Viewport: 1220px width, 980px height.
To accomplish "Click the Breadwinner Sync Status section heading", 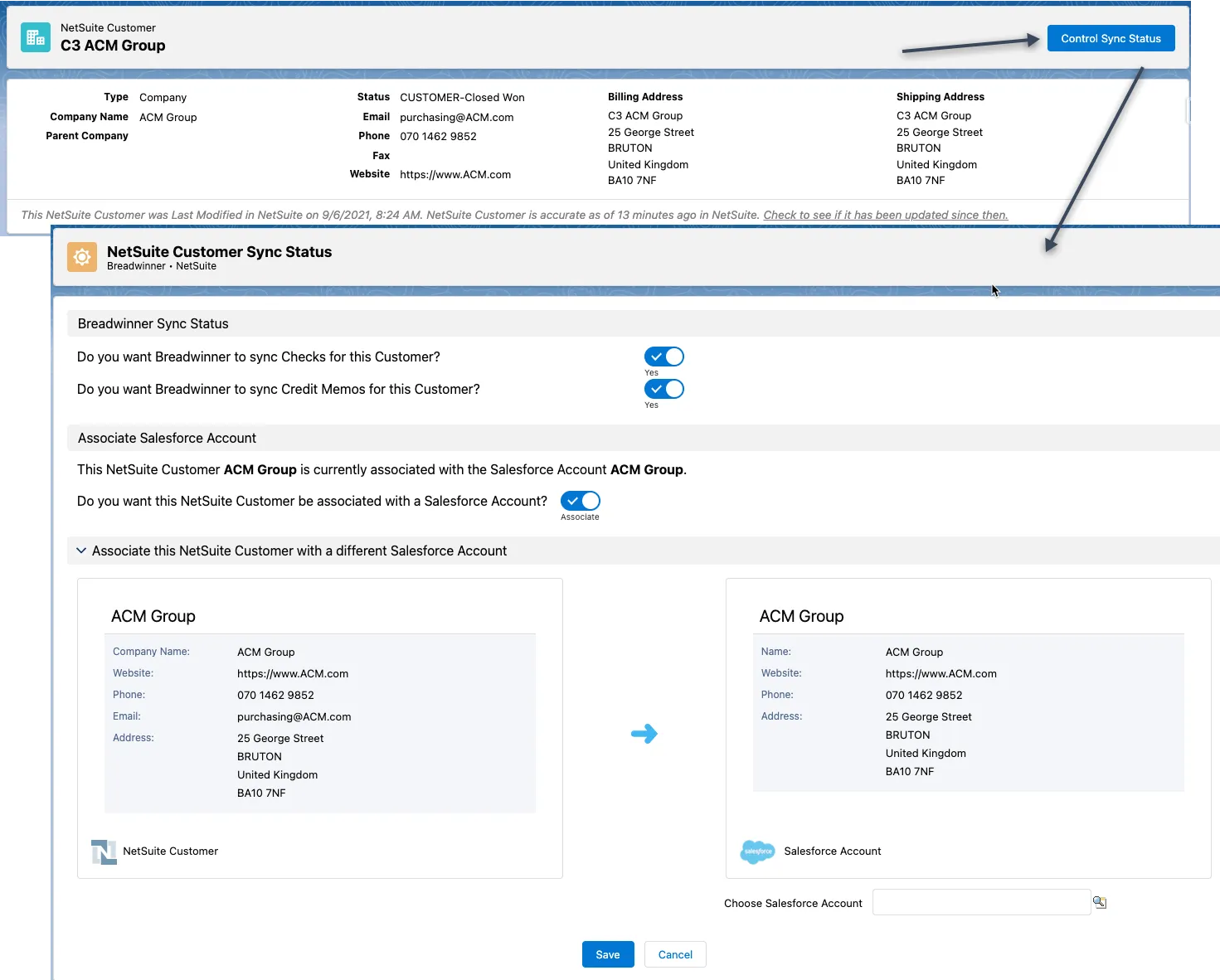I will pyautogui.click(x=153, y=323).
